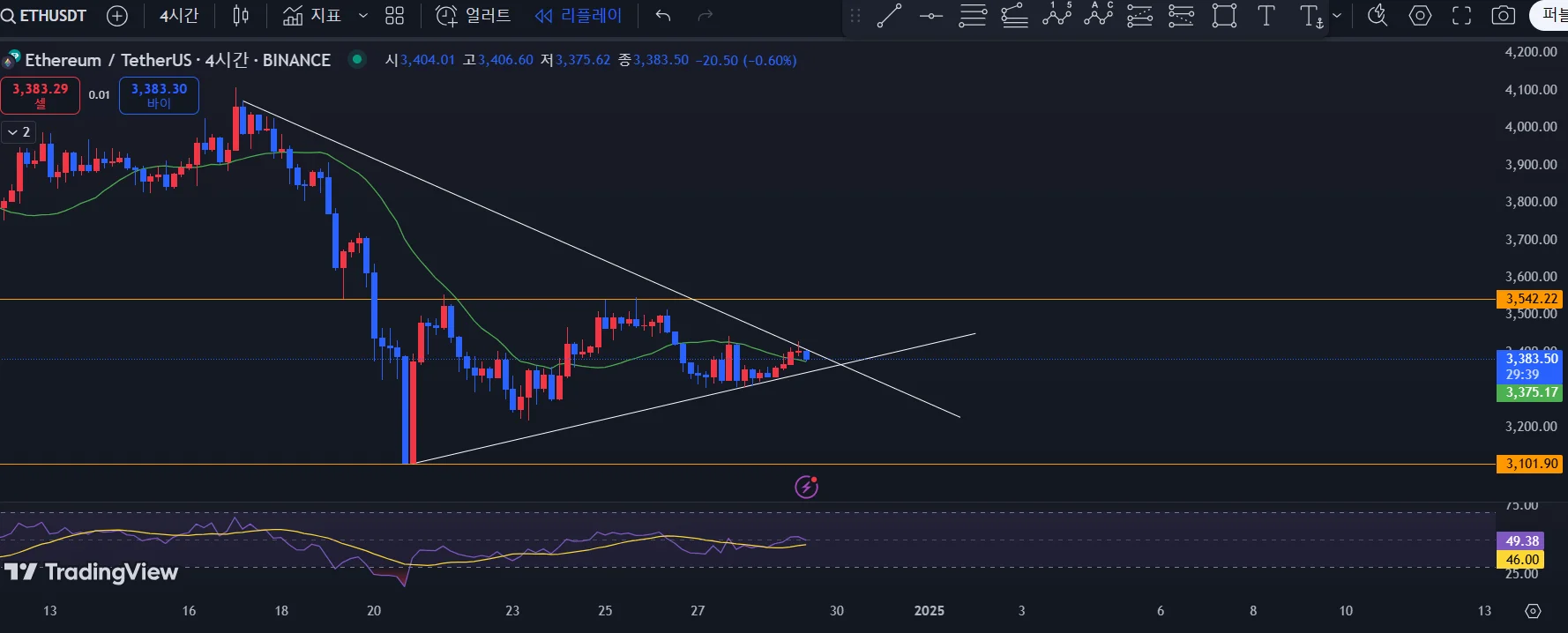The width and height of the screenshot is (1568, 633).
Task: Enter fullscreen mode
Action: [x=1461, y=16]
